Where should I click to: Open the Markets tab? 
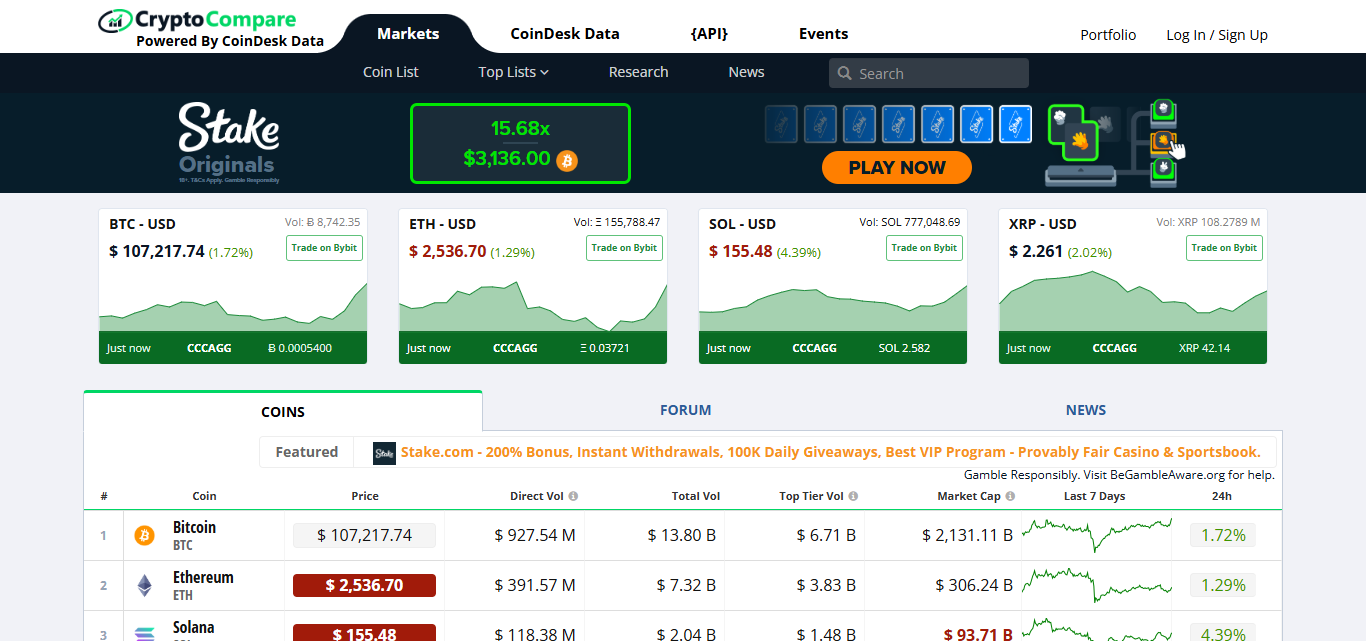(x=408, y=34)
